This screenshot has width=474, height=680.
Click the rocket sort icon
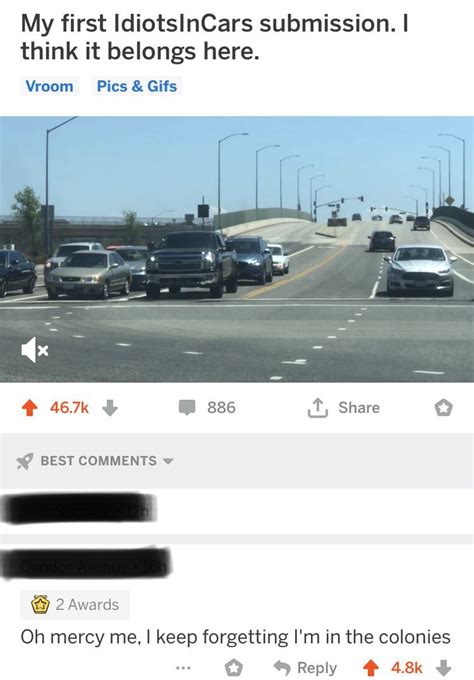click(25, 461)
